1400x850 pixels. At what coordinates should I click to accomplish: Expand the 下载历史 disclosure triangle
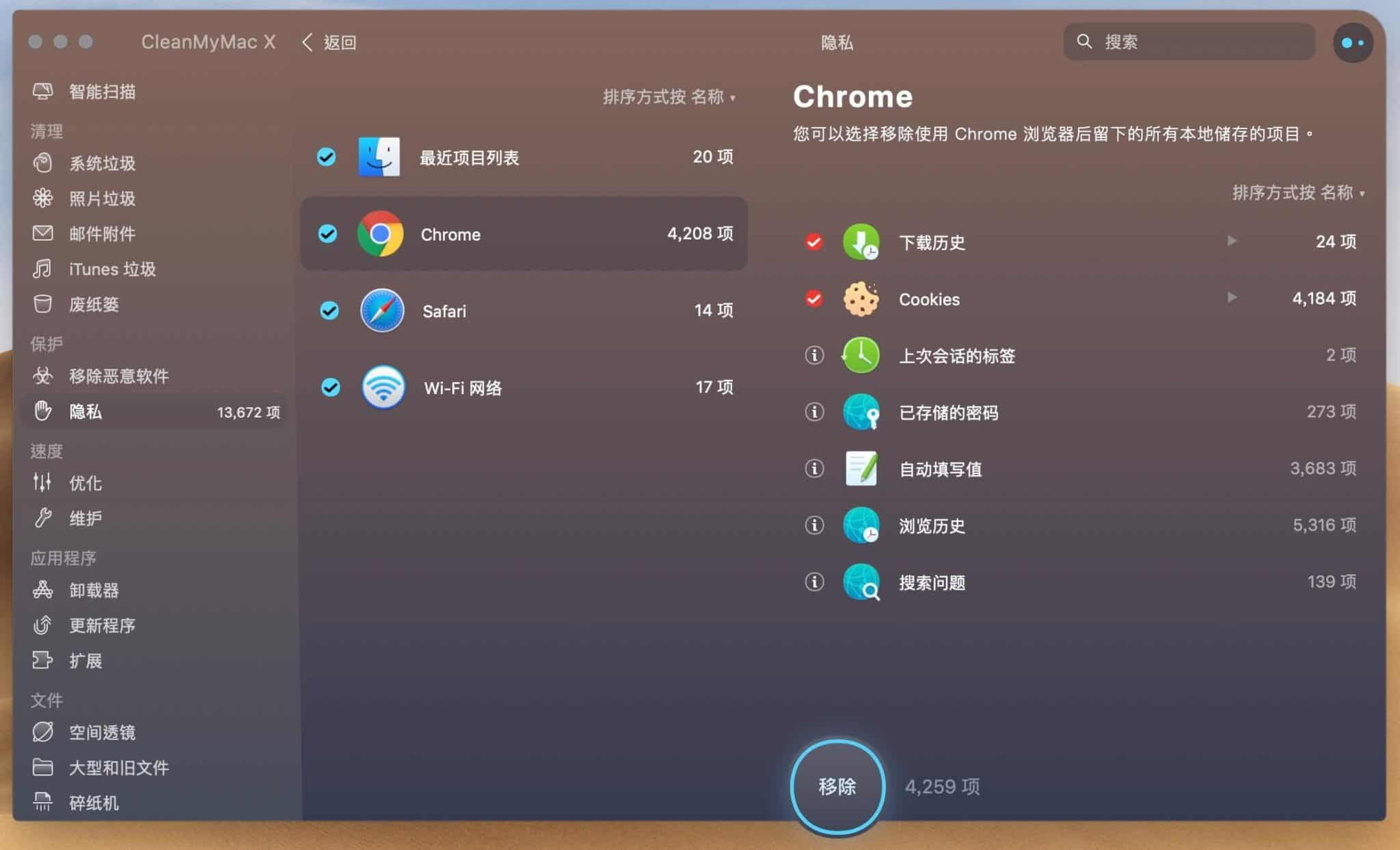click(1232, 241)
